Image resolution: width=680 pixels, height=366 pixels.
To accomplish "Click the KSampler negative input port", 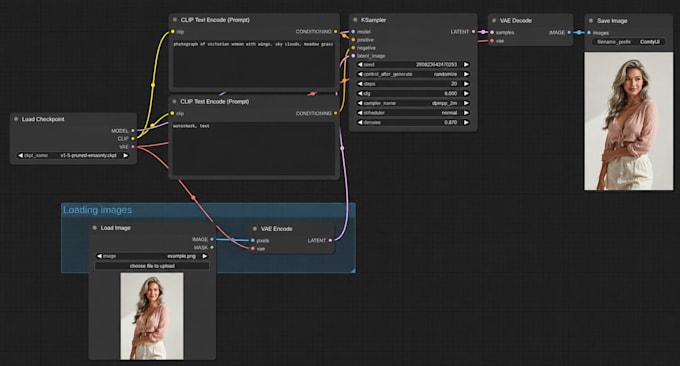I will point(353,48).
